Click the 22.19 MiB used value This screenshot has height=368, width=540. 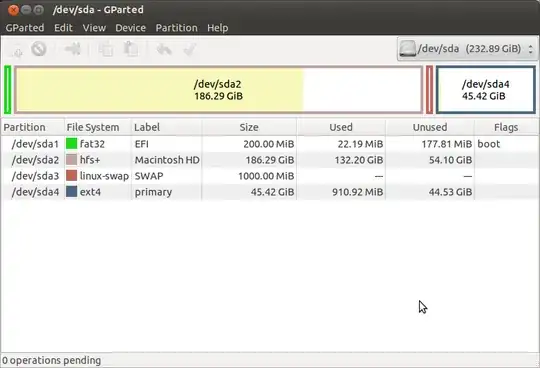pos(360,144)
